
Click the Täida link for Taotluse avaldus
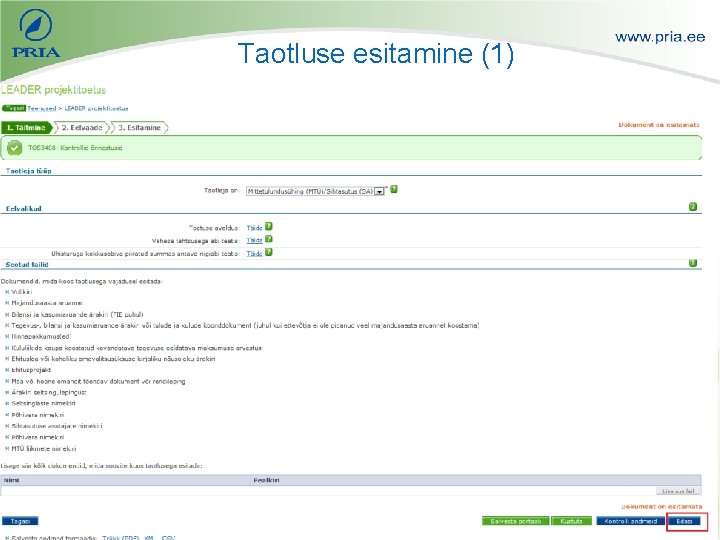pyautogui.click(x=254, y=228)
